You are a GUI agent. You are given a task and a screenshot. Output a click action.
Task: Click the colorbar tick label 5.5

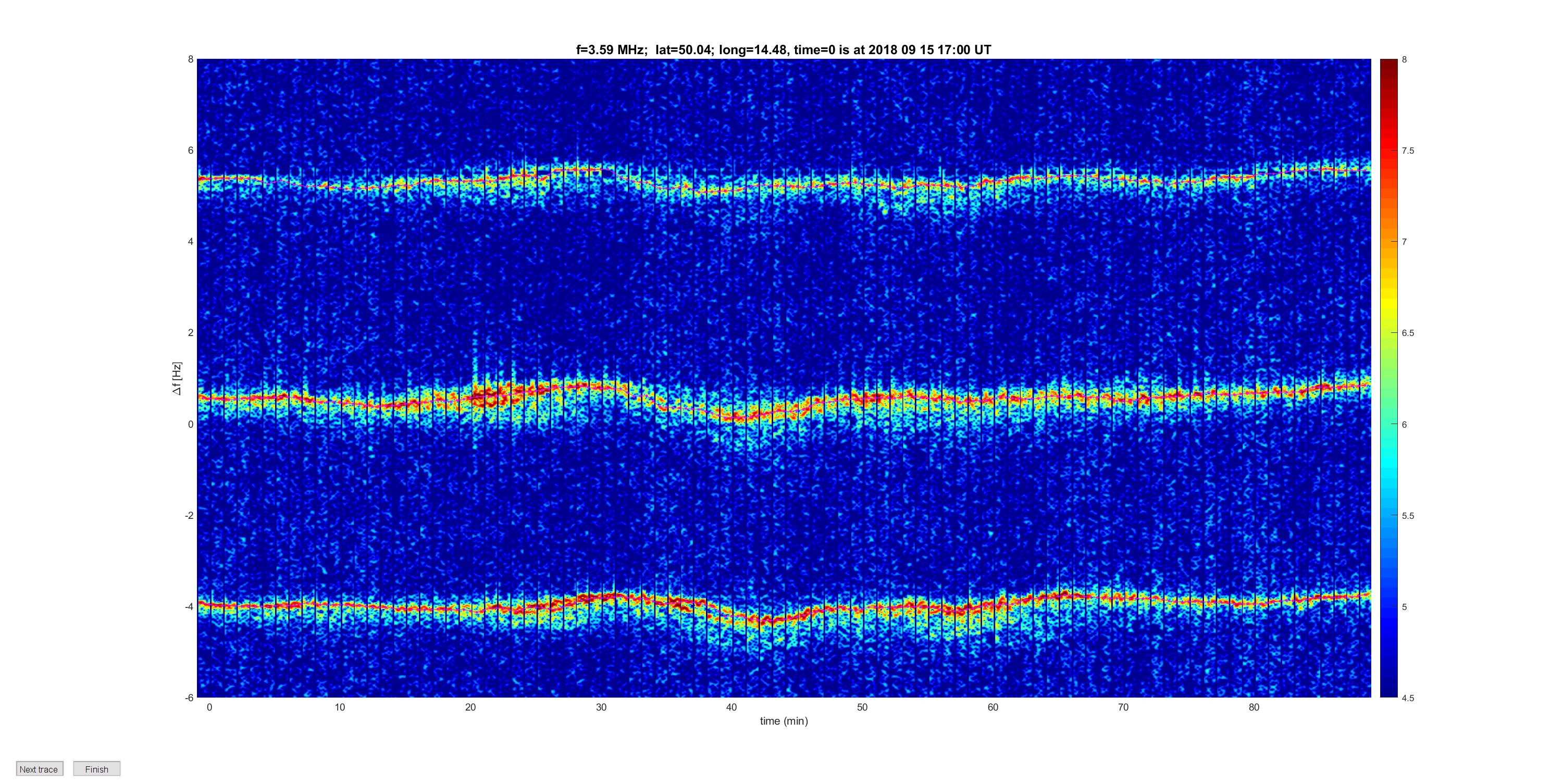point(1408,516)
